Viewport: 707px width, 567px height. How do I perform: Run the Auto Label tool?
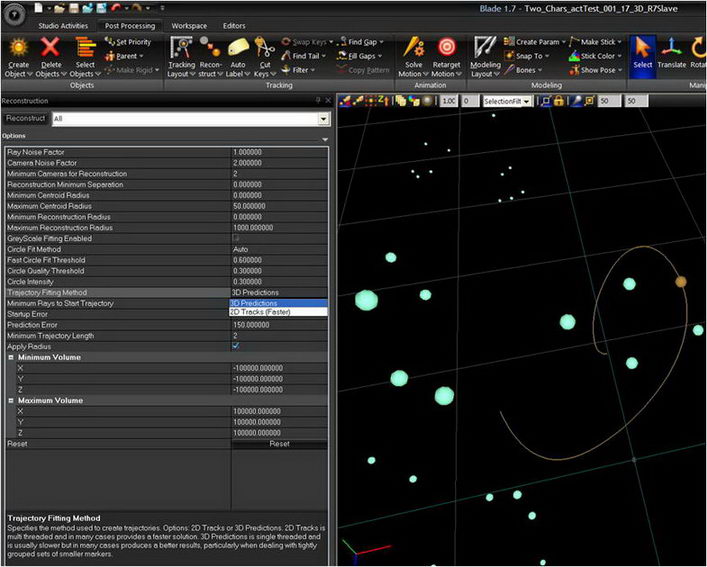[238, 47]
